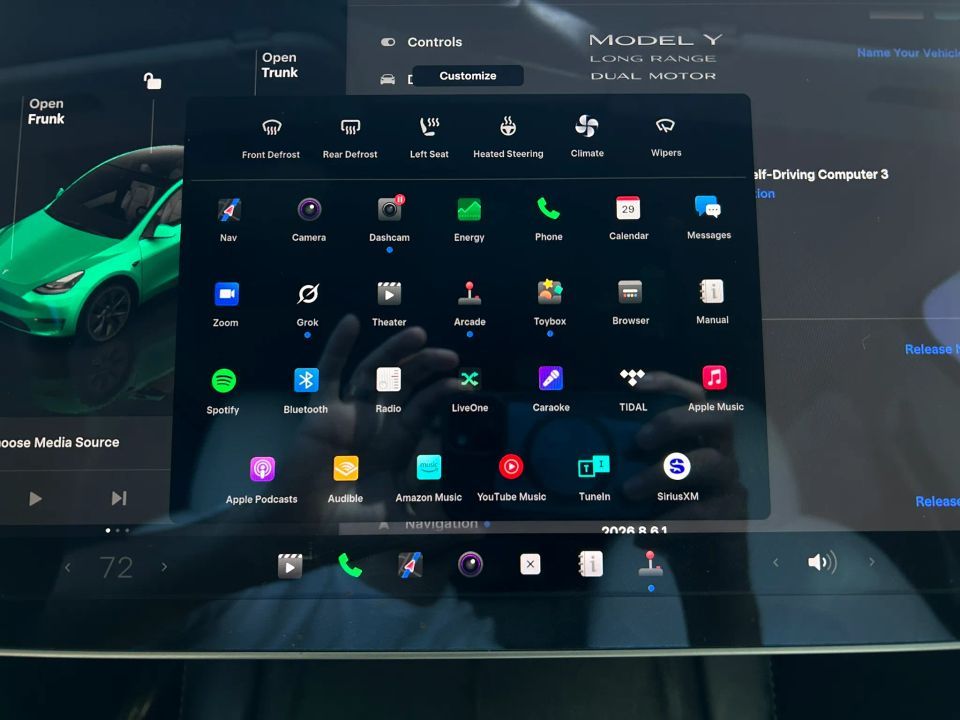Open Navigation entry behind app drawer
960x720 pixels.
coord(441,524)
